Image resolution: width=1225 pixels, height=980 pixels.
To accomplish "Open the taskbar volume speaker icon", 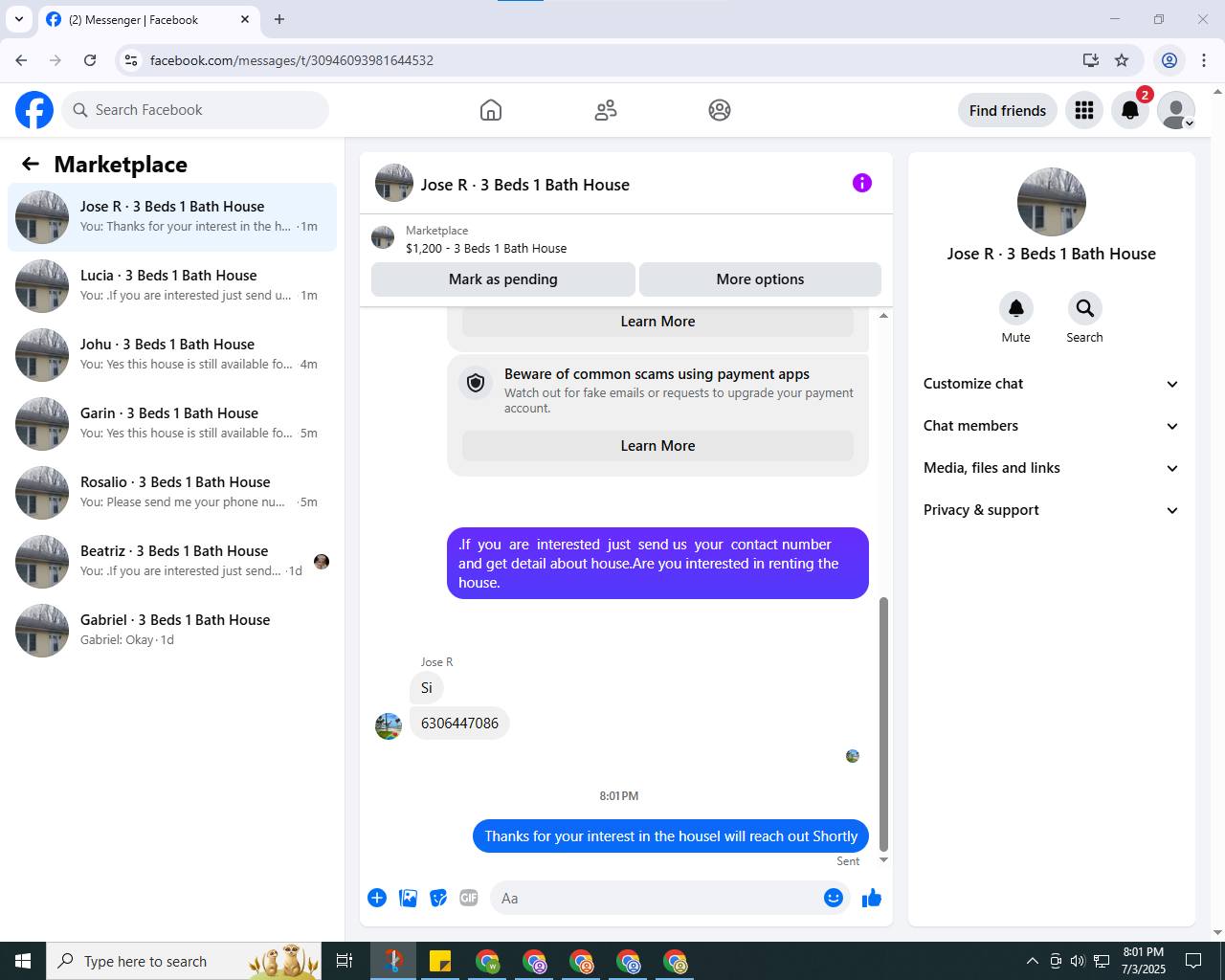I will click(1078, 961).
